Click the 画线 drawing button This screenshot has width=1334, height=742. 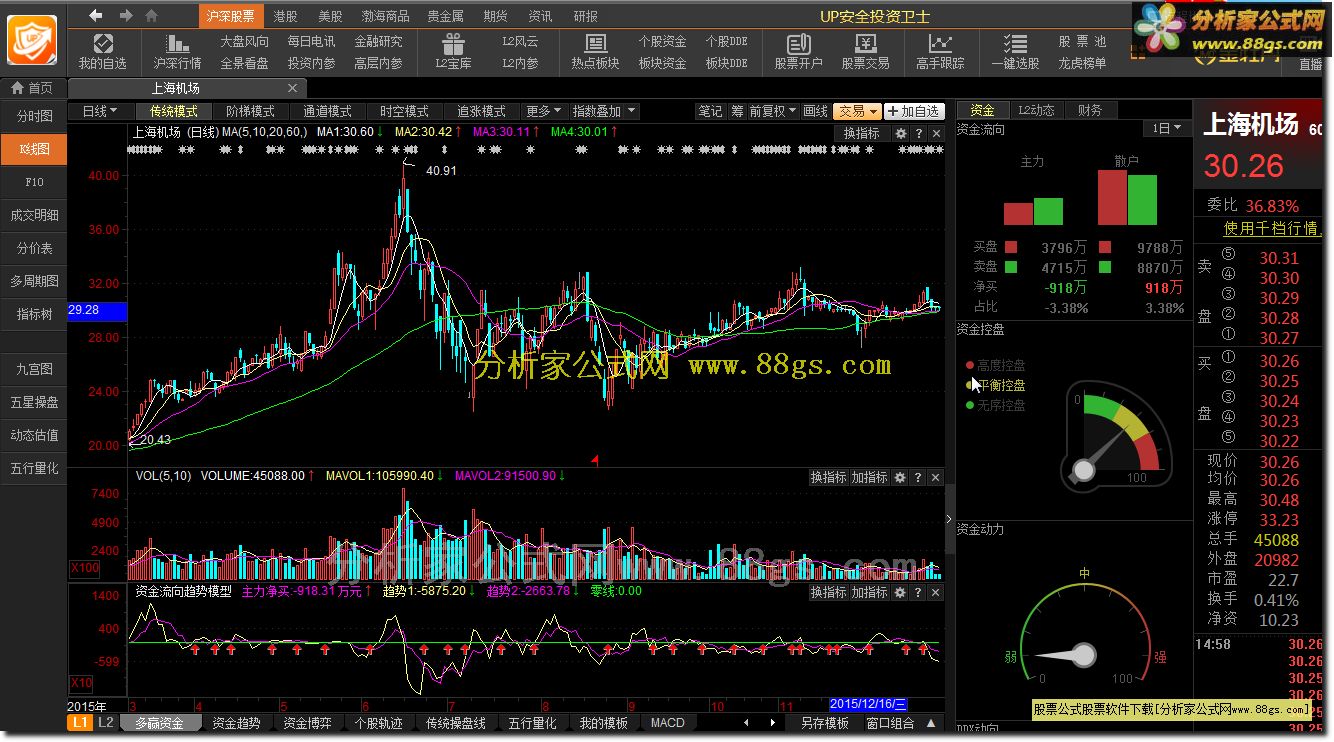point(816,111)
